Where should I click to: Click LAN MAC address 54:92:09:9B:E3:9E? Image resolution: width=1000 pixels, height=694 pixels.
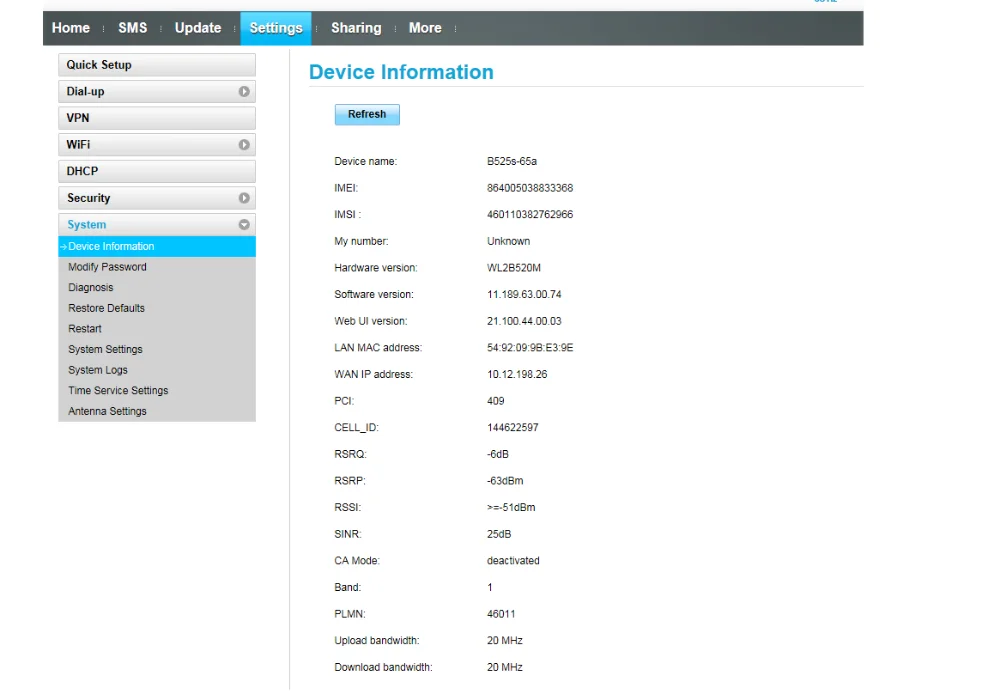click(x=530, y=348)
